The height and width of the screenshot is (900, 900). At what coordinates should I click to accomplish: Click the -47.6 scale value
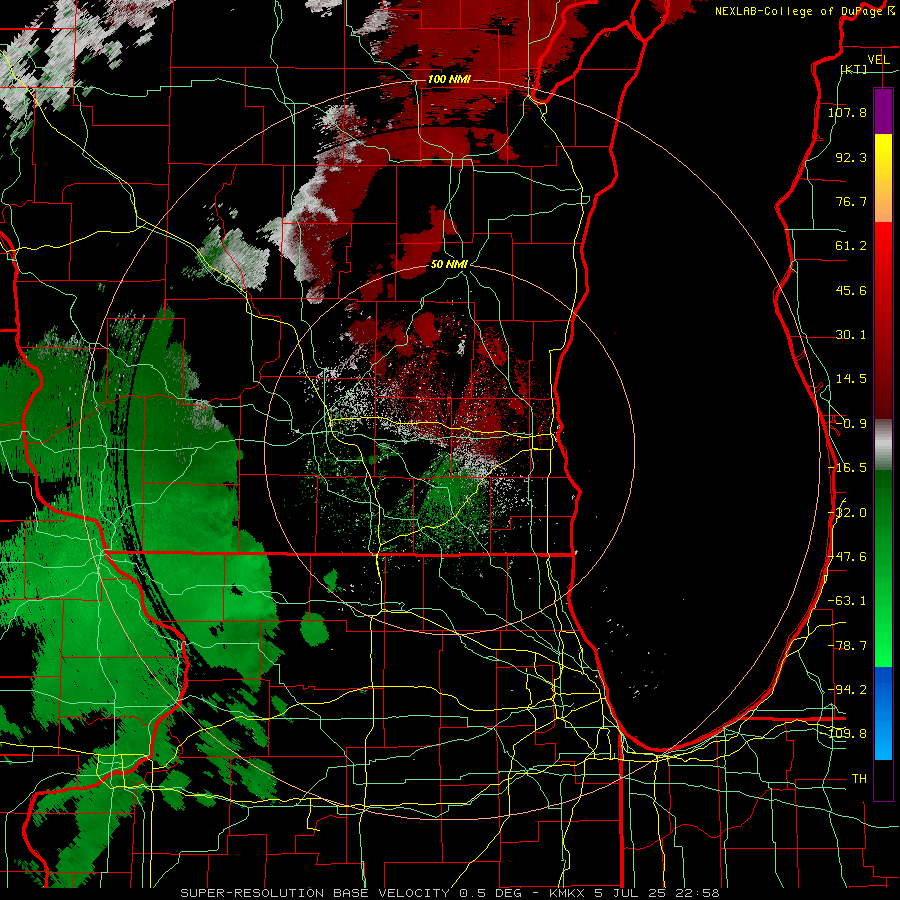[847, 557]
